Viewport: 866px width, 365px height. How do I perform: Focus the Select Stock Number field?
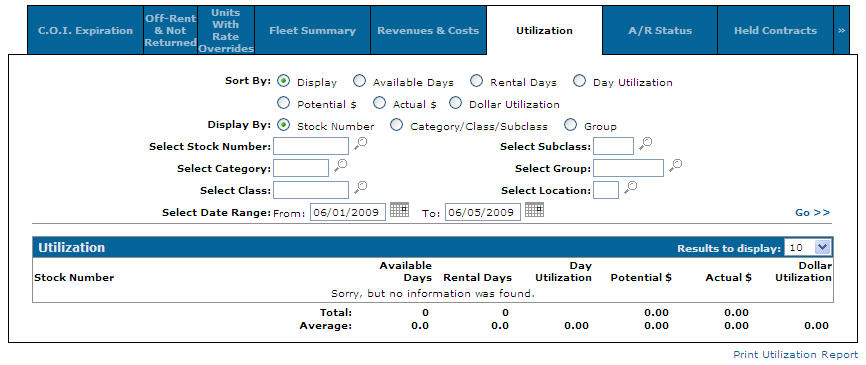pyautogui.click(x=311, y=146)
